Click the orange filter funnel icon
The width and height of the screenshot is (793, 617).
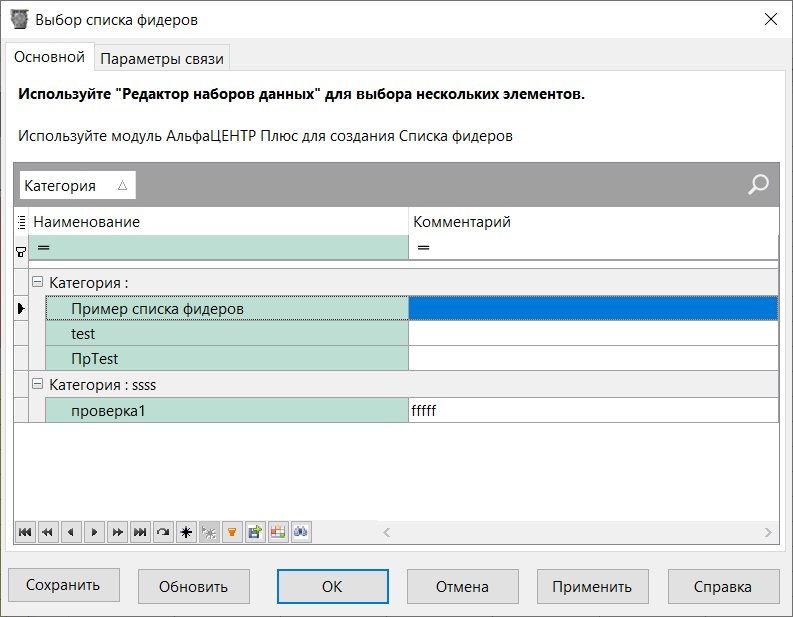tap(232, 533)
